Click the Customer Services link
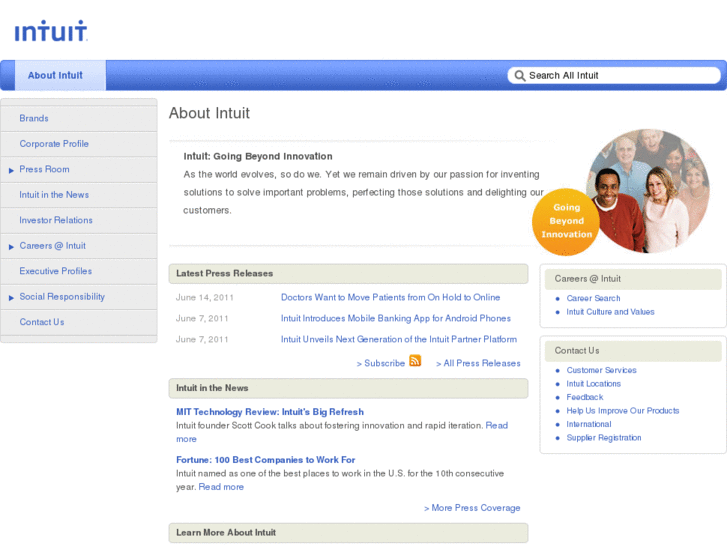This screenshot has height=545, width=727. (601, 370)
